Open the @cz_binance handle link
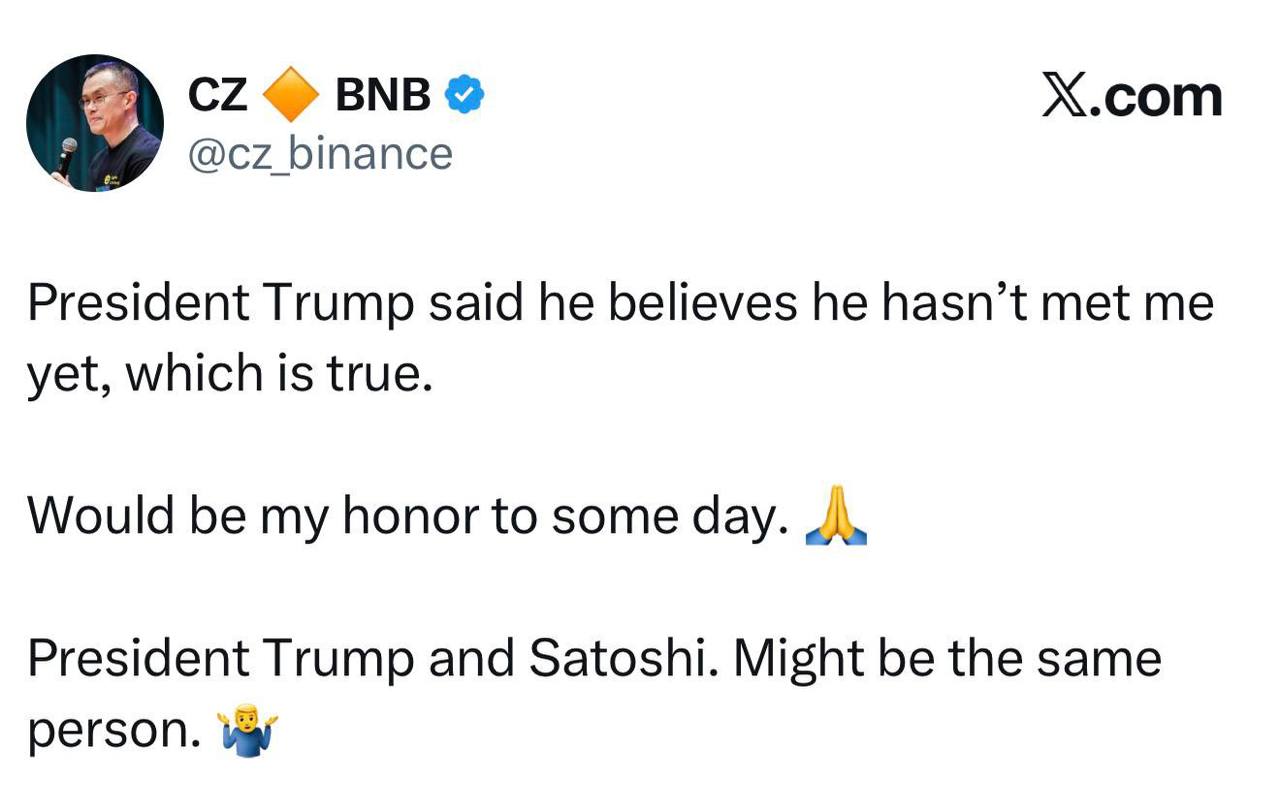Screen dimensions: 1280x809 click(320, 154)
